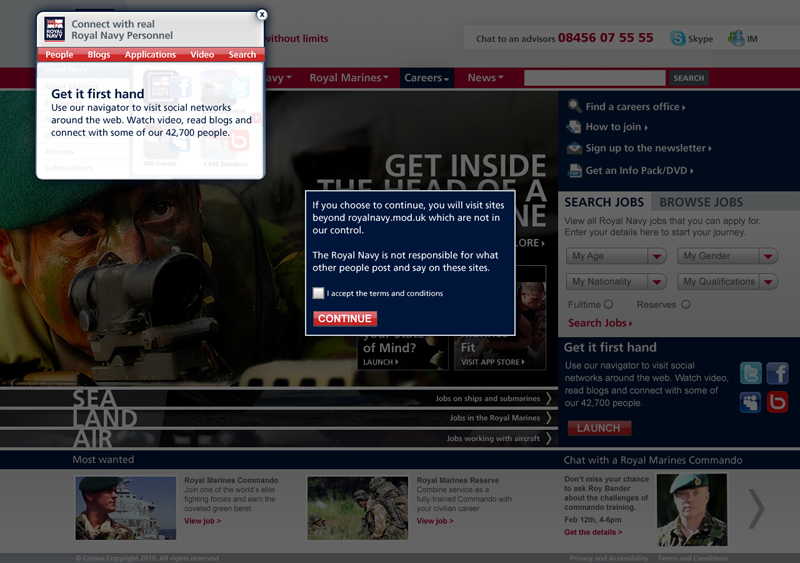The image size is (800, 563).
Task: Click the IM messenger icon
Action: (737, 39)
